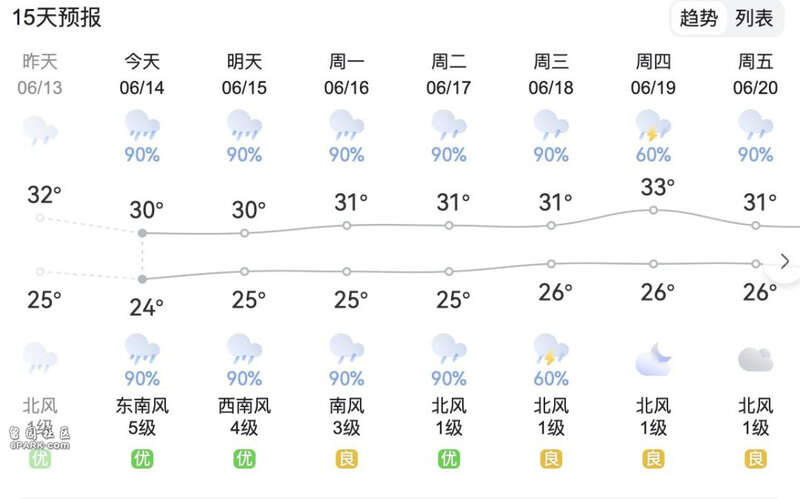Click the 周一 daytime rain cloud icon
The width and height of the screenshot is (800, 499).
pos(346,126)
